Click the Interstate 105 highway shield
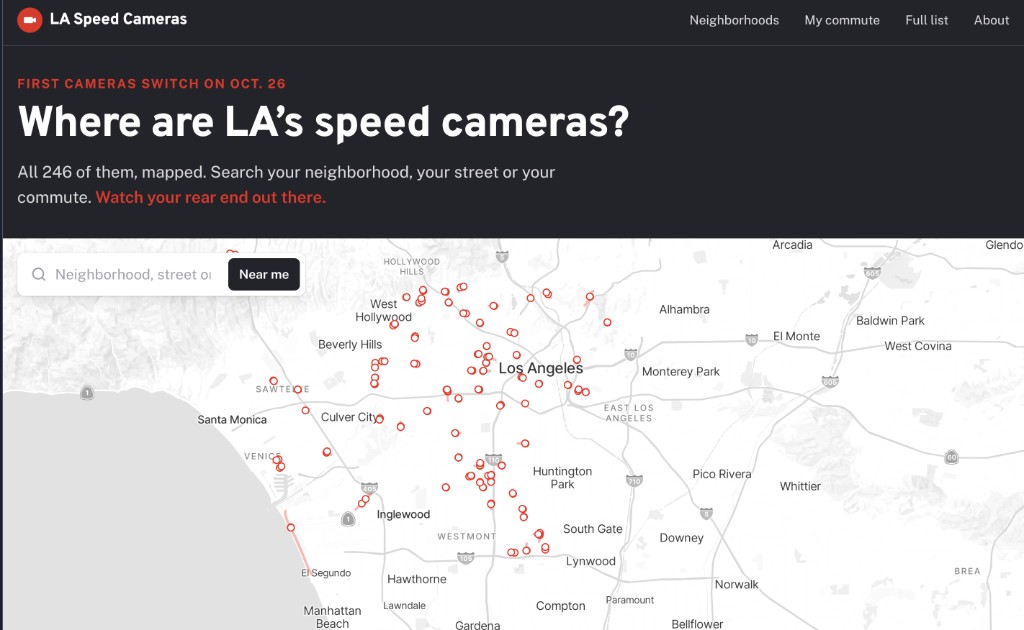The height and width of the screenshot is (630, 1024). (466, 558)
